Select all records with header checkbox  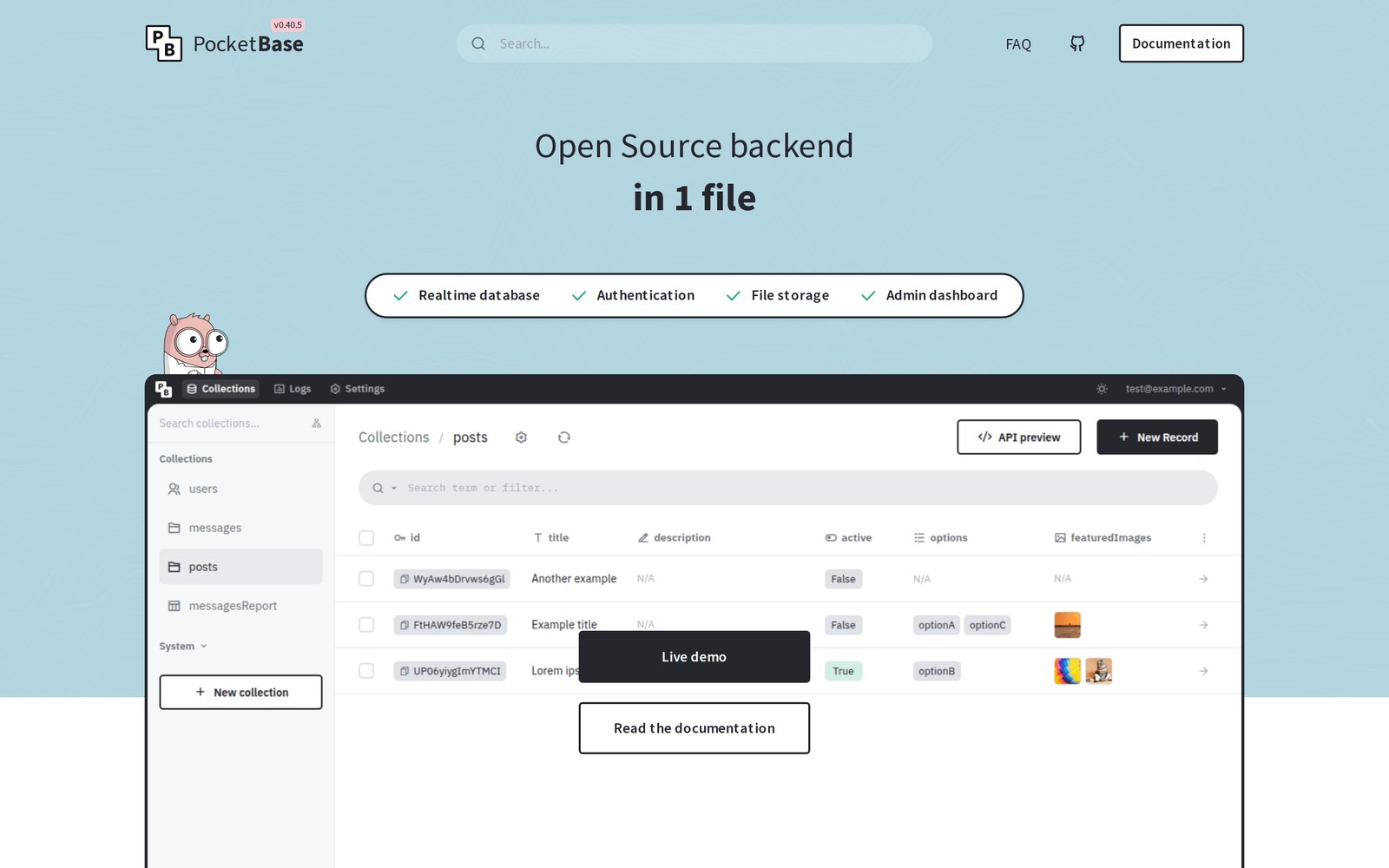tap(366, 538)
